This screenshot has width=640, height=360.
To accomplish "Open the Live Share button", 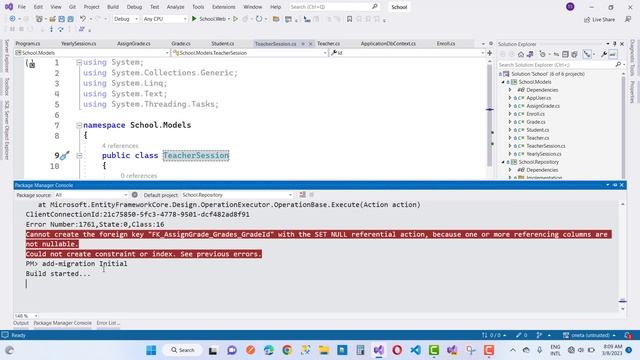I will pyautogui.click(x=599, y=19).
